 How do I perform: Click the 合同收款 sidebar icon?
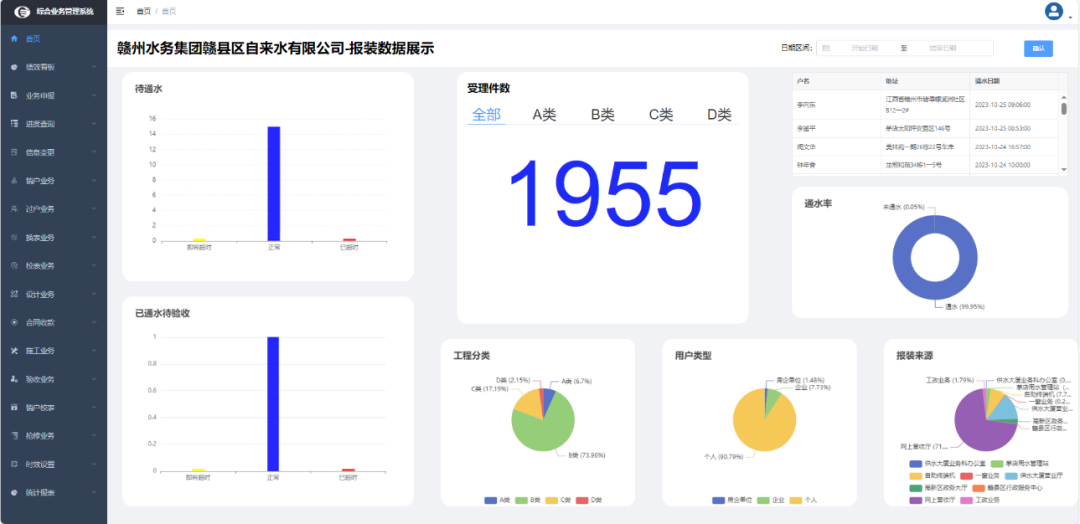[x=14, y=322]
